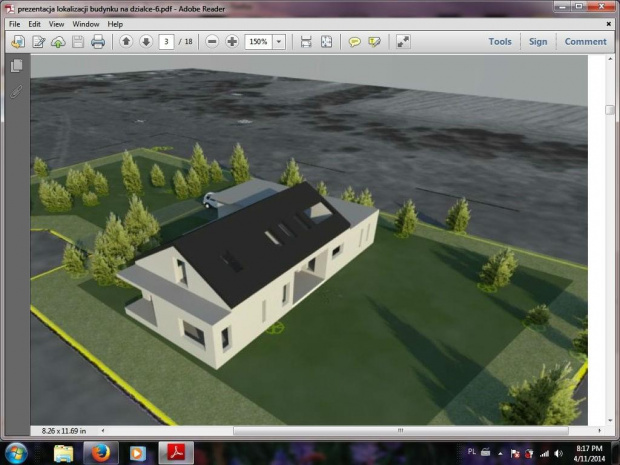Switch to read mode view

(403, 42)
